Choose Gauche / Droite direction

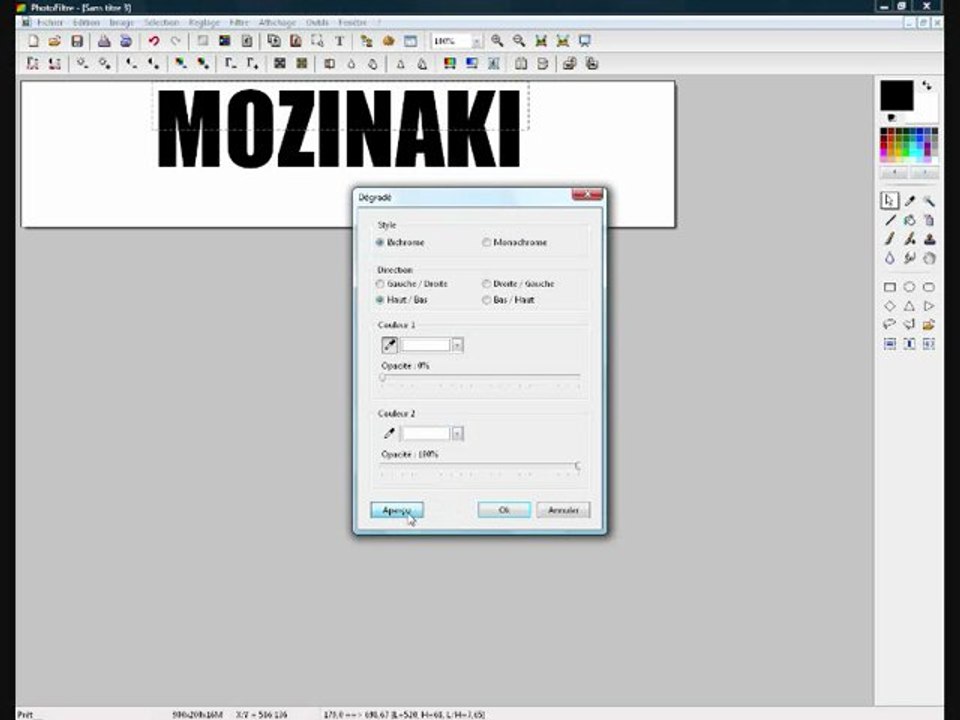(x=411, y=284)
